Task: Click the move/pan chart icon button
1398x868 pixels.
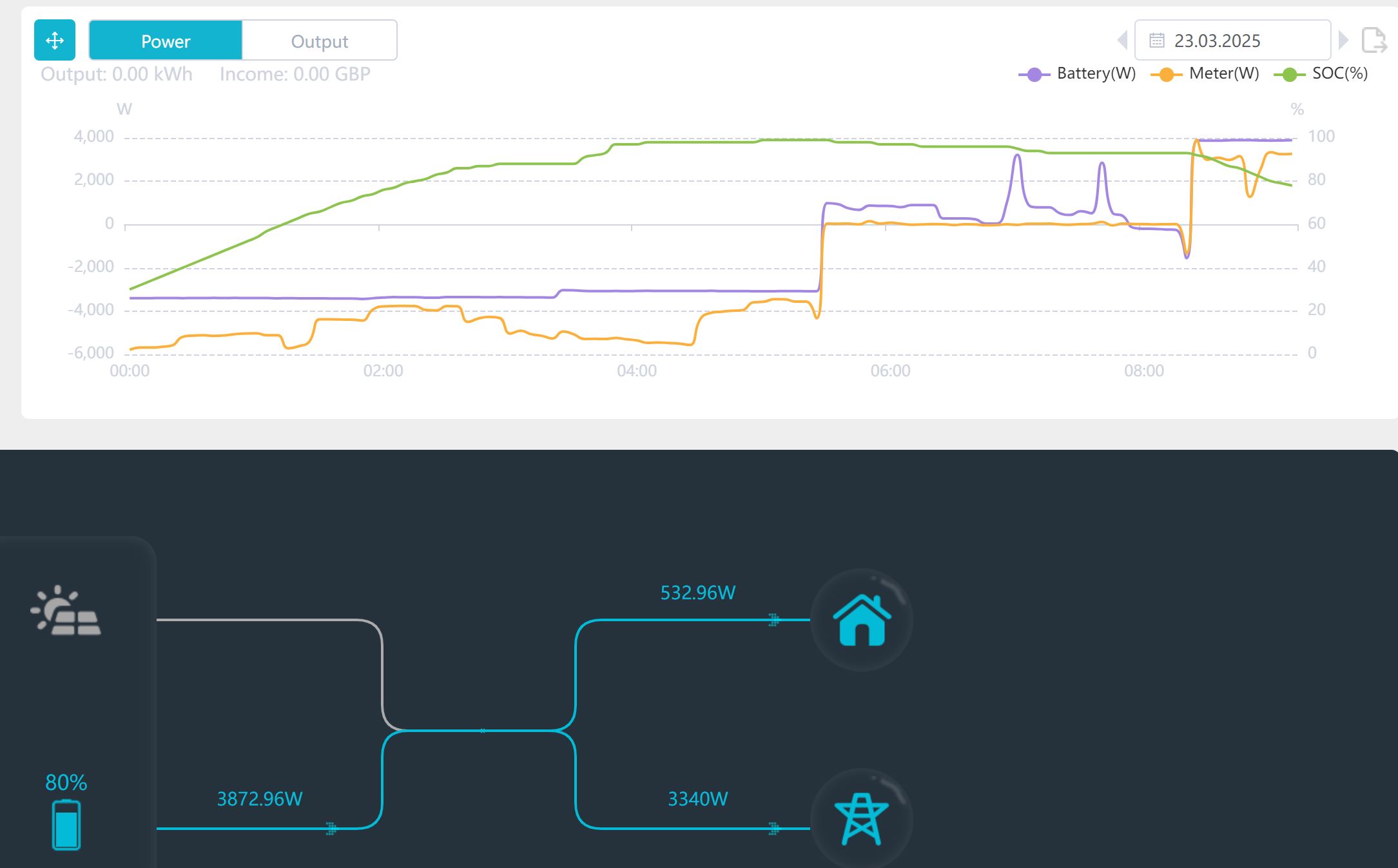Action: [x=55, y=41]
